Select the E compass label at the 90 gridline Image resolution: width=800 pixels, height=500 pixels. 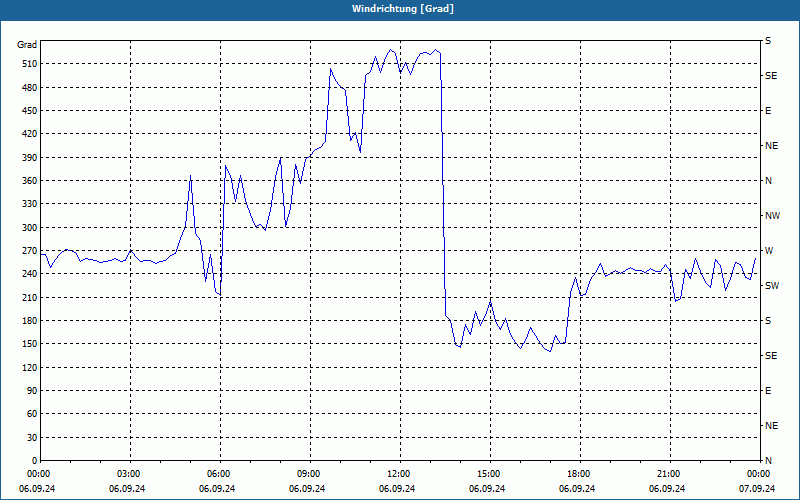pos(768,391)
